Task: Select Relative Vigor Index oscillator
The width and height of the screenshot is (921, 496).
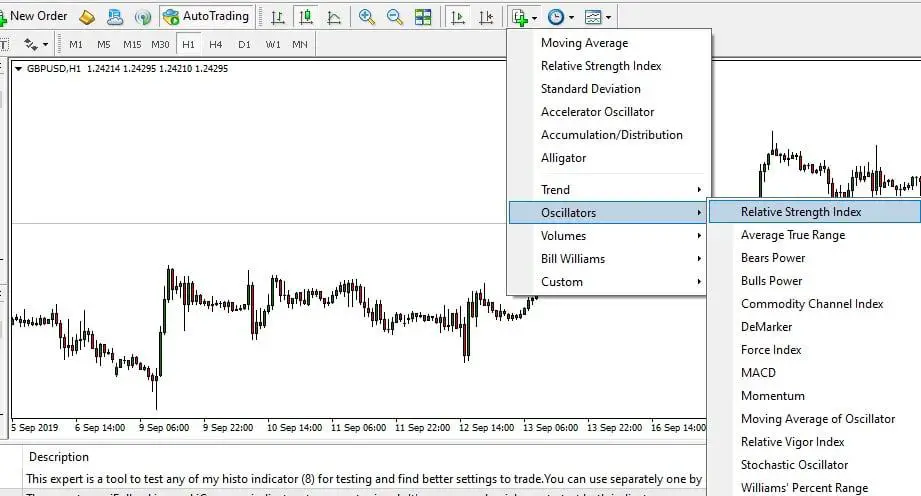Action: (x=815, y=441)
